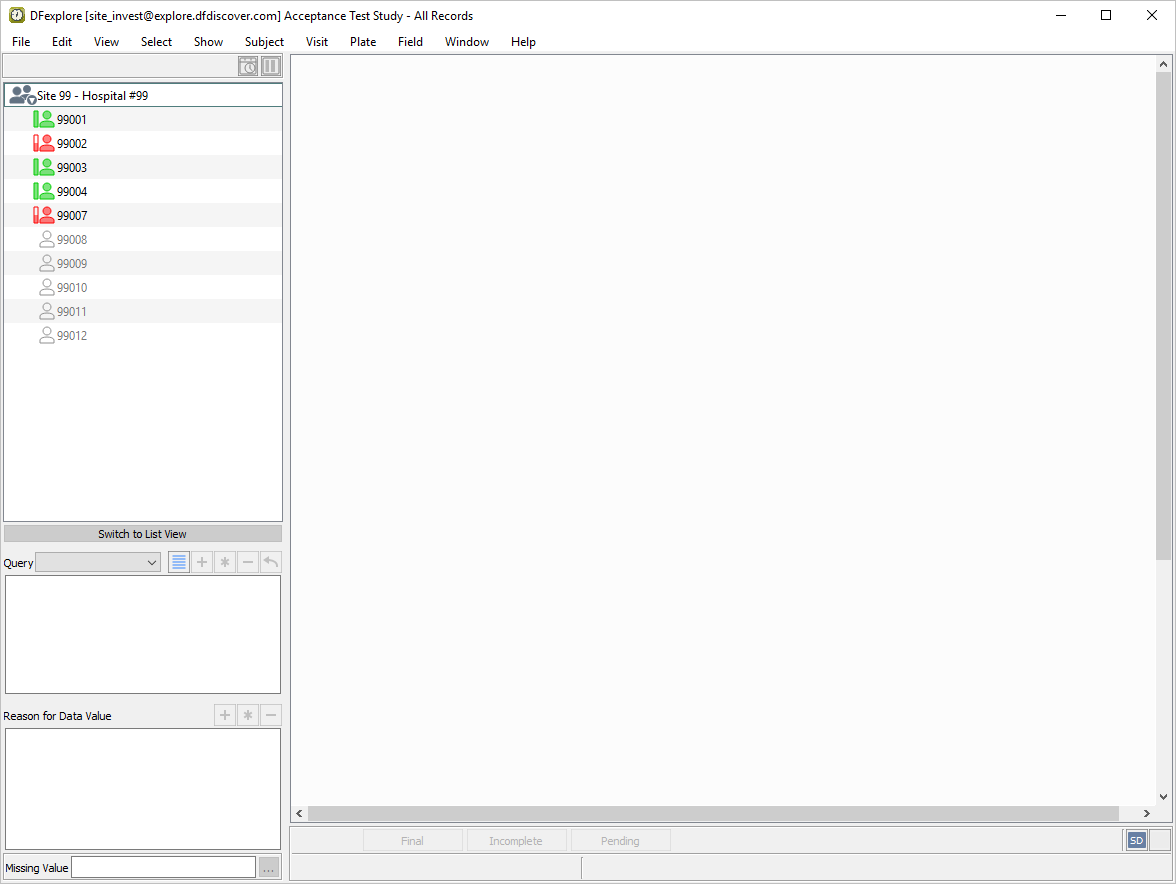1176x884 pixels.
Task: Select subject 99002 in the tree
Action: coord(71,144)
